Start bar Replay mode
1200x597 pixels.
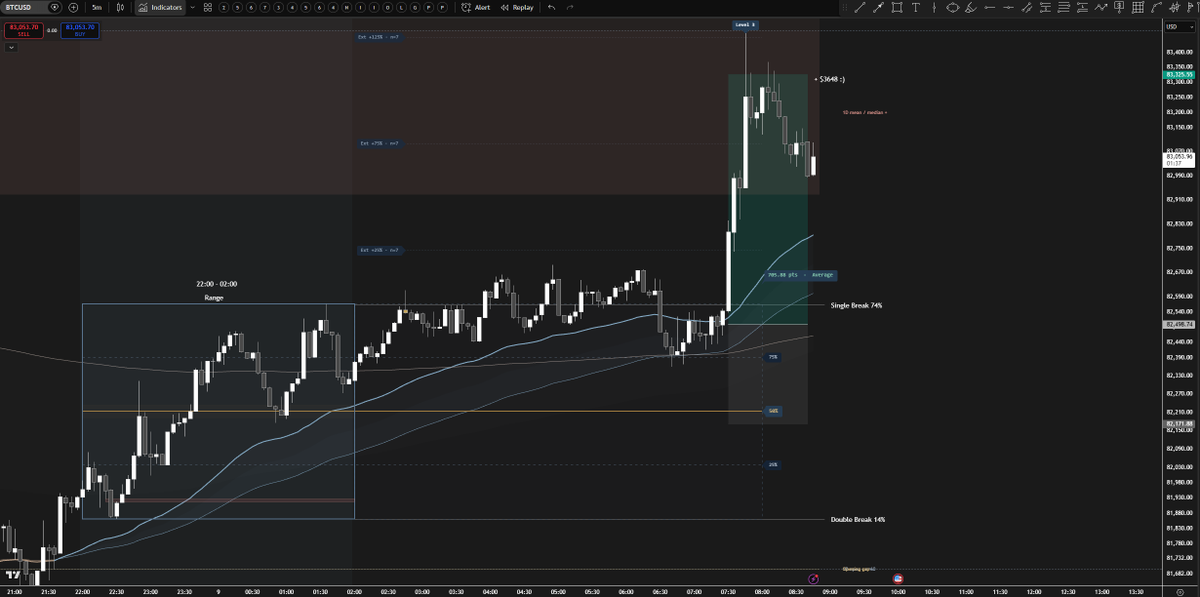click(516, 7)
